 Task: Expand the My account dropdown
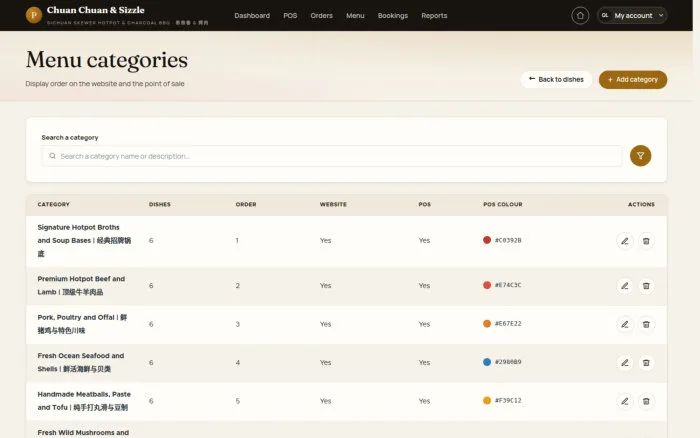click(632, 16)
